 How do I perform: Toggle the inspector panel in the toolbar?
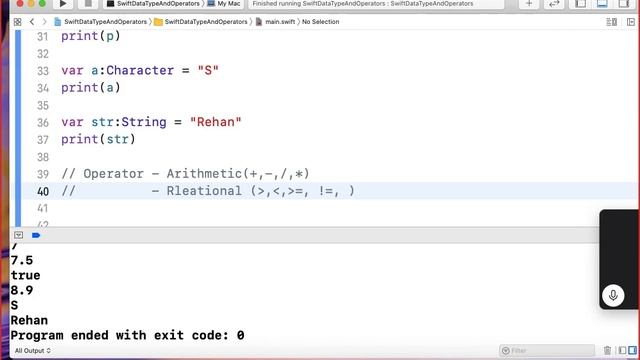(624, 4)
